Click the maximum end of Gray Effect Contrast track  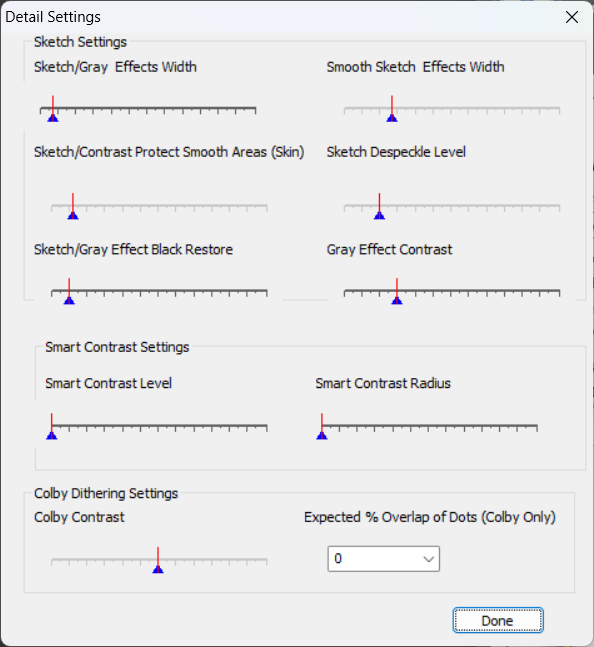coord(559,292)
